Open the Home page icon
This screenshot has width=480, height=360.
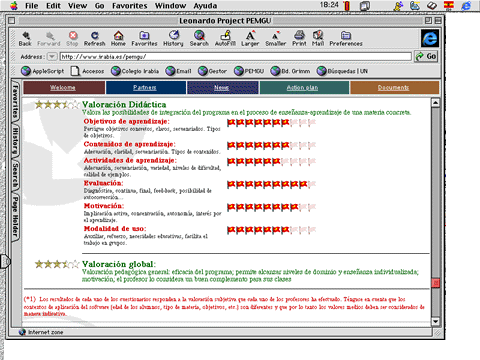118,39
